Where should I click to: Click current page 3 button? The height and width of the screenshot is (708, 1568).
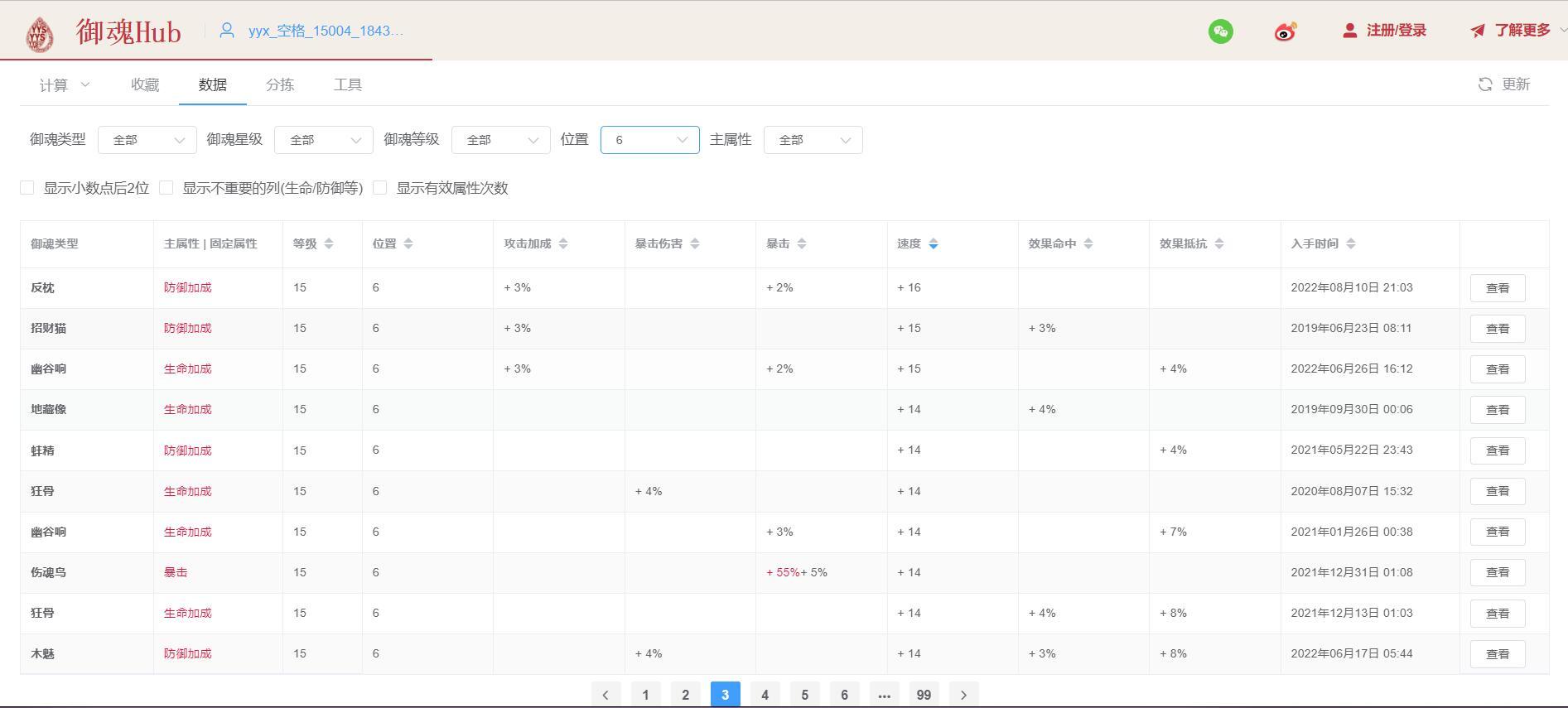[x=725, y=695]
